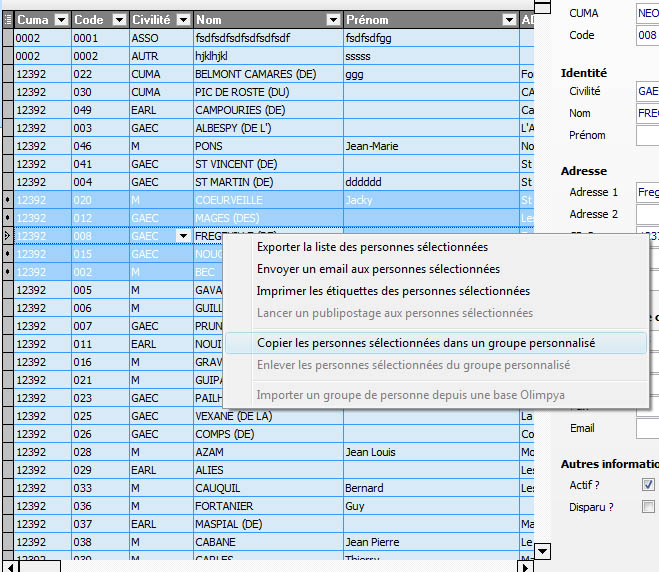This screenshot has width=659, height=572.
Task: Choose Enlever les personnes sélectionnées du groupe personnalisé
Action: tap(414, 365)
